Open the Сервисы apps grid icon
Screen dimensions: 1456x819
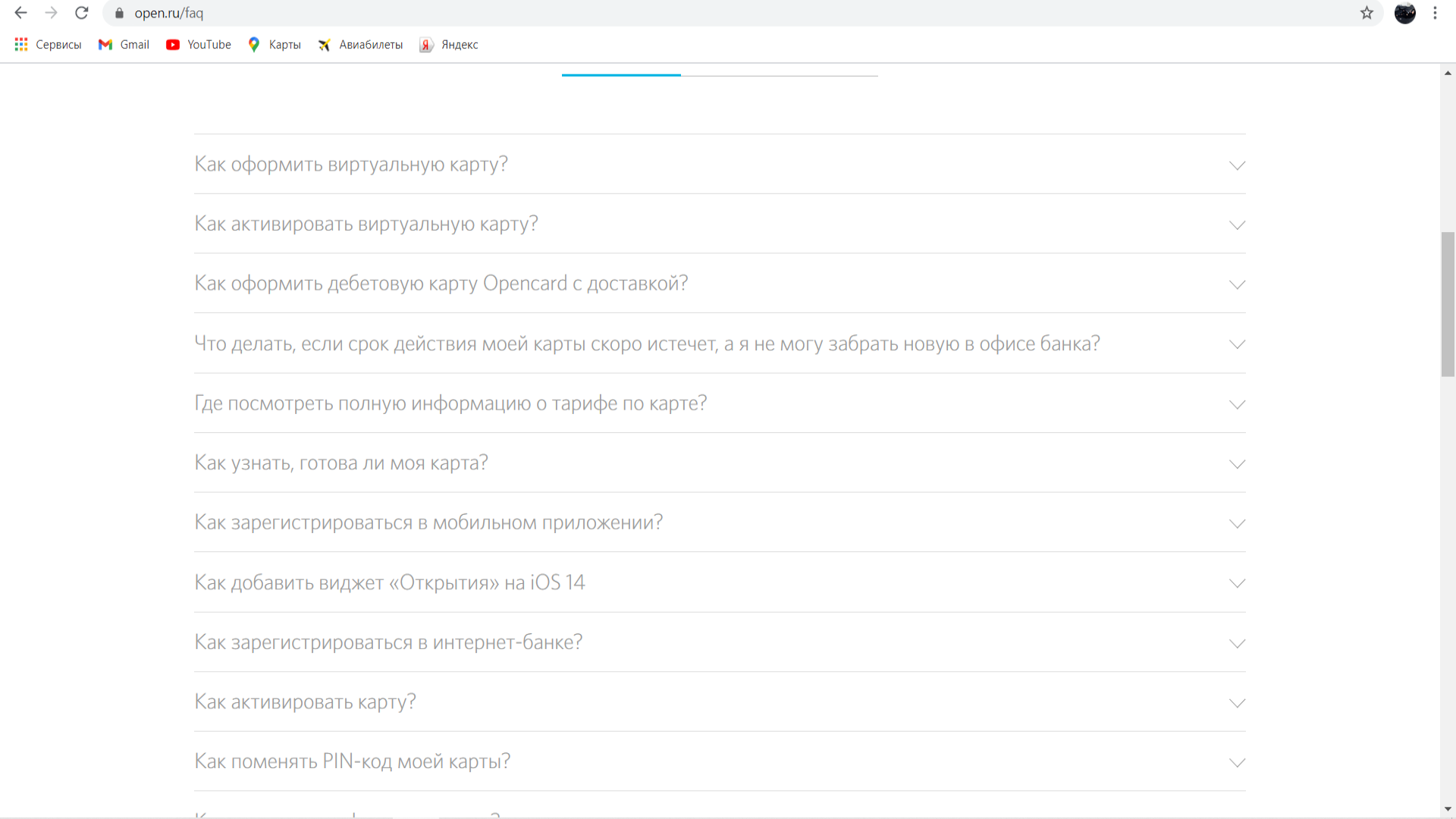pyautogui.click(x=21, y=45)
